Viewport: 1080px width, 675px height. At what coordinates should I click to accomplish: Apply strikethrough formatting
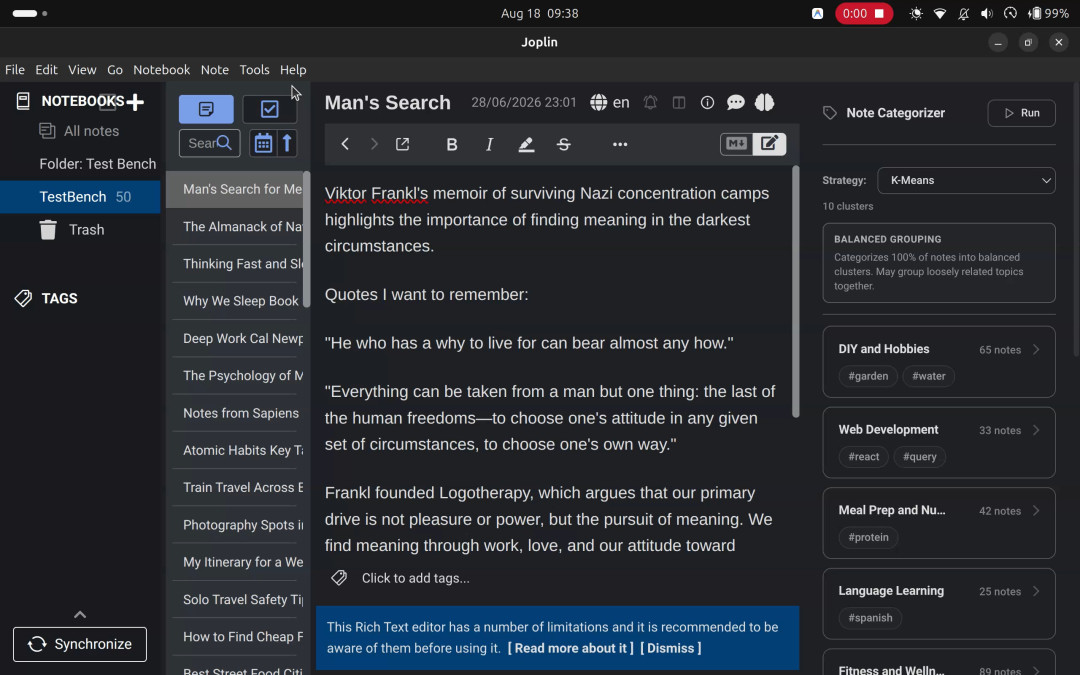563,144
